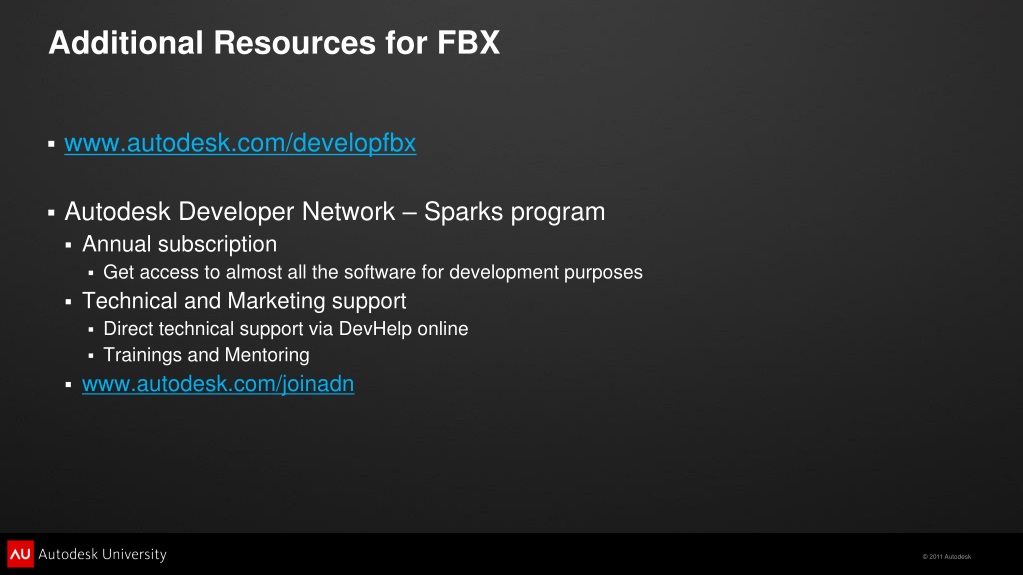Click the copyright 2011 Autodesk notice
Image resolution: width=1023 pixels, height=575 pixels.
(x=947, y=557)
